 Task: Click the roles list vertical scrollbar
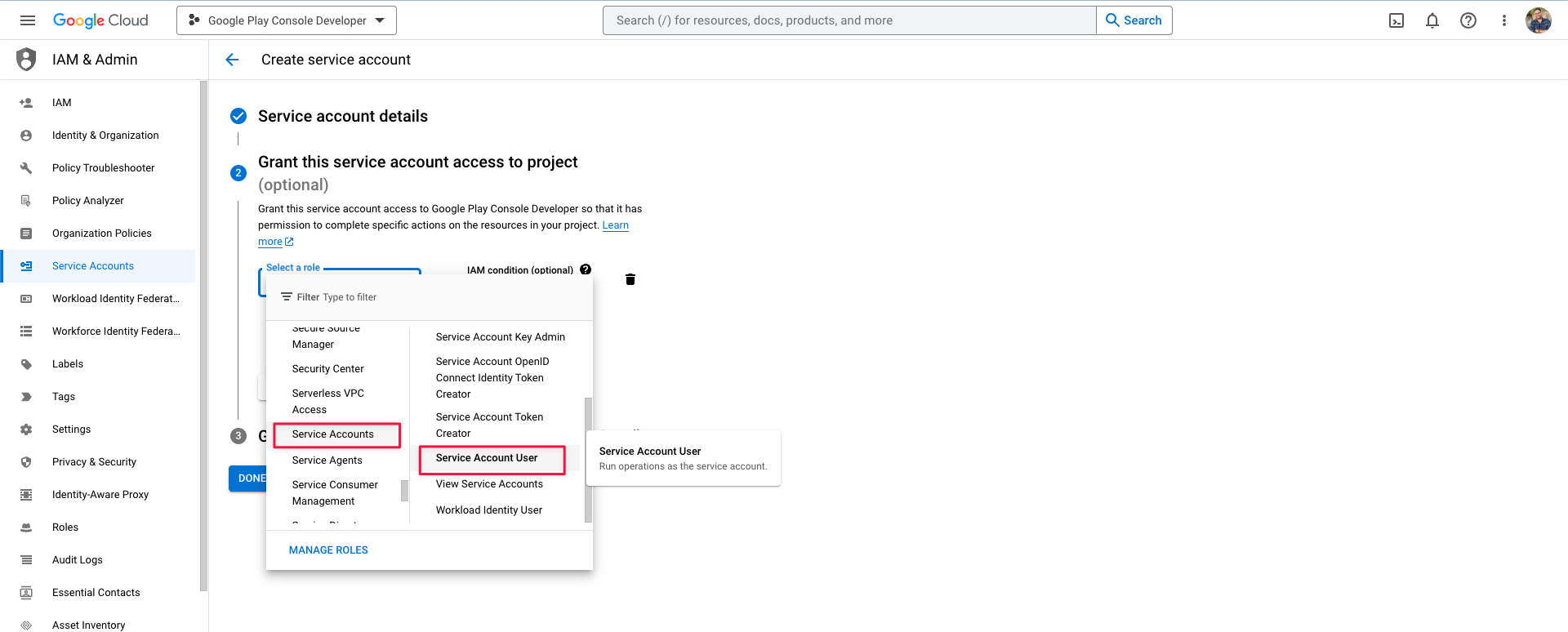coord(588,460)
